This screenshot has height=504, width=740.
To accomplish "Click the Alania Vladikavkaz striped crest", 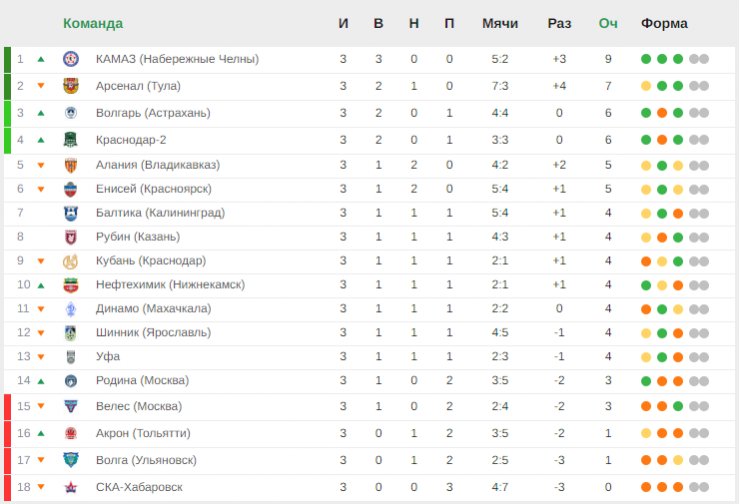I will [71, 165].
